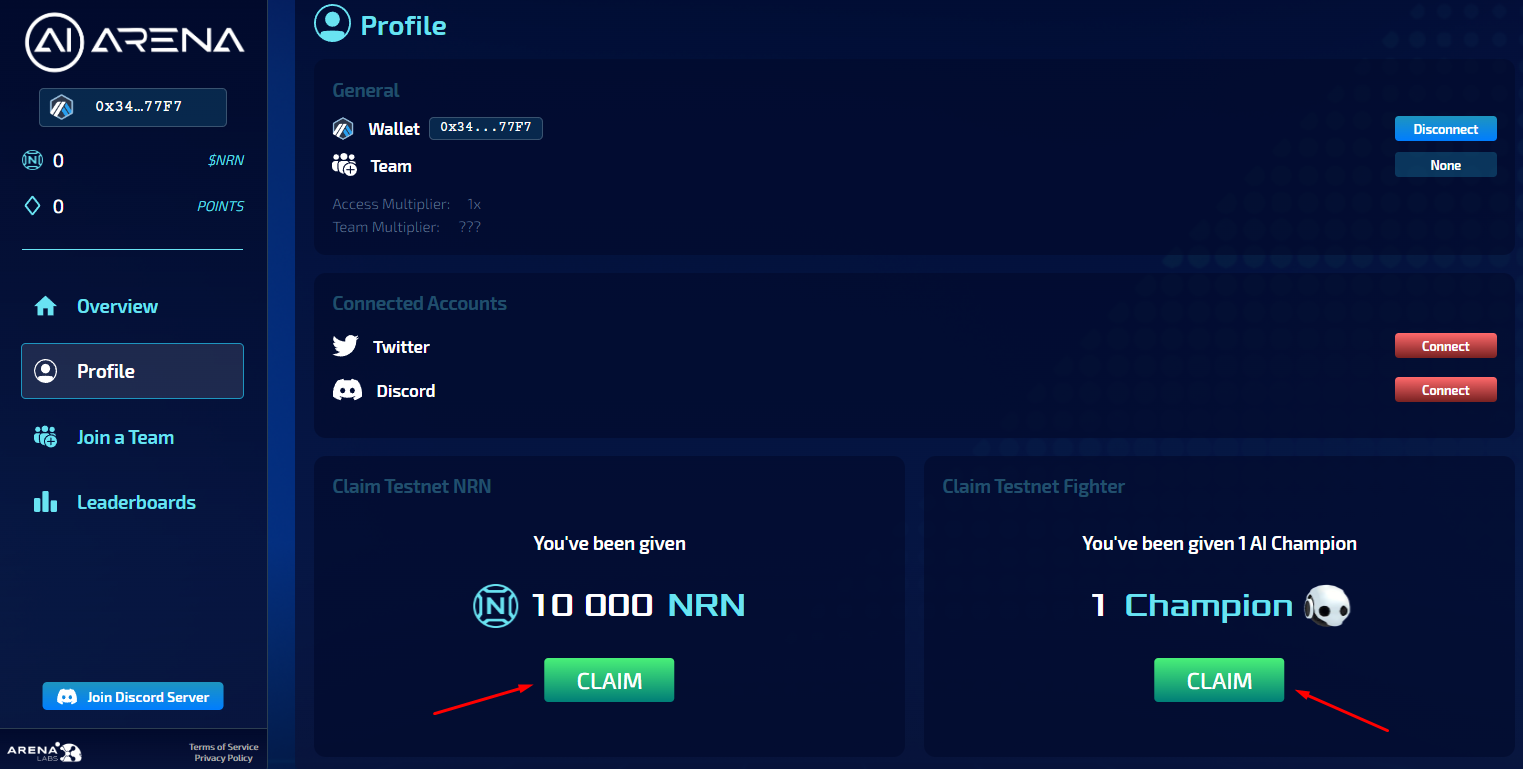The image size is (1523, 769).
Task: Click the General section heading
Action: pos(366,90)
